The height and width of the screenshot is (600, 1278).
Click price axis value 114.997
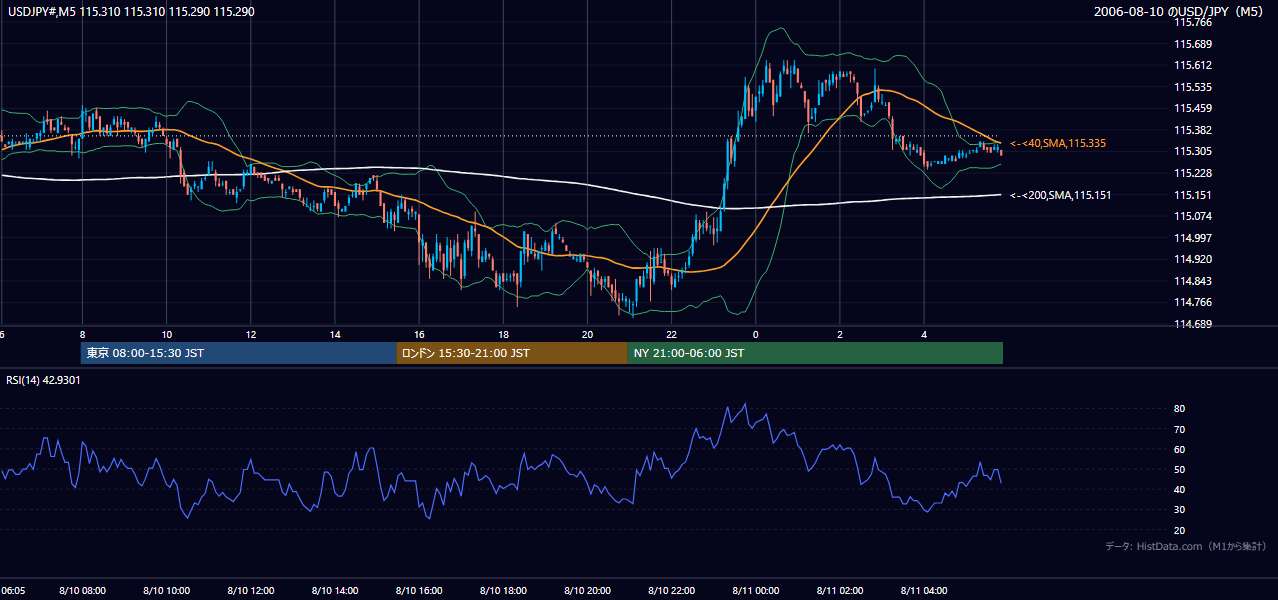point(1193,238)
